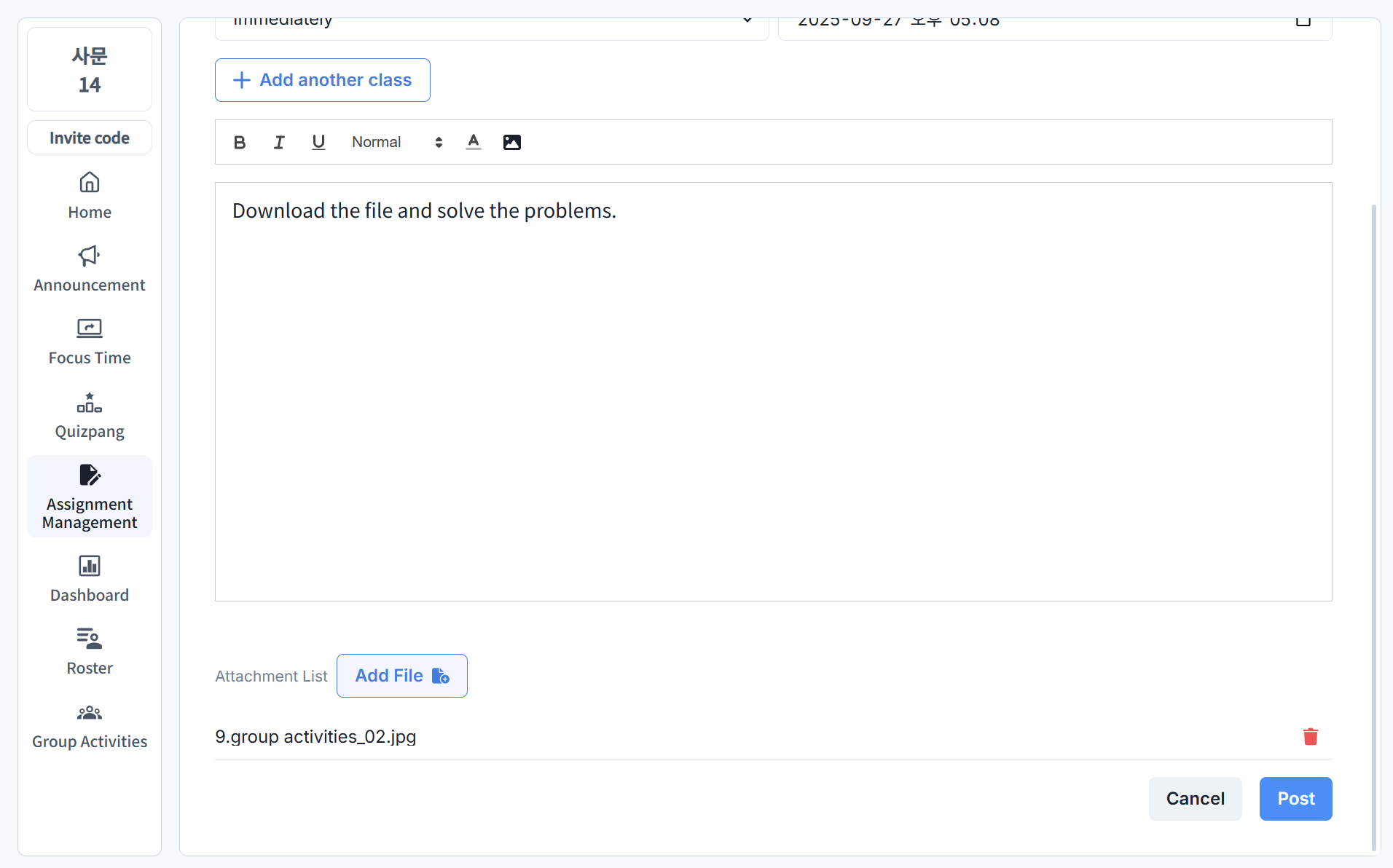
Task: Click inside the assignment description text area
Action: 772,393
